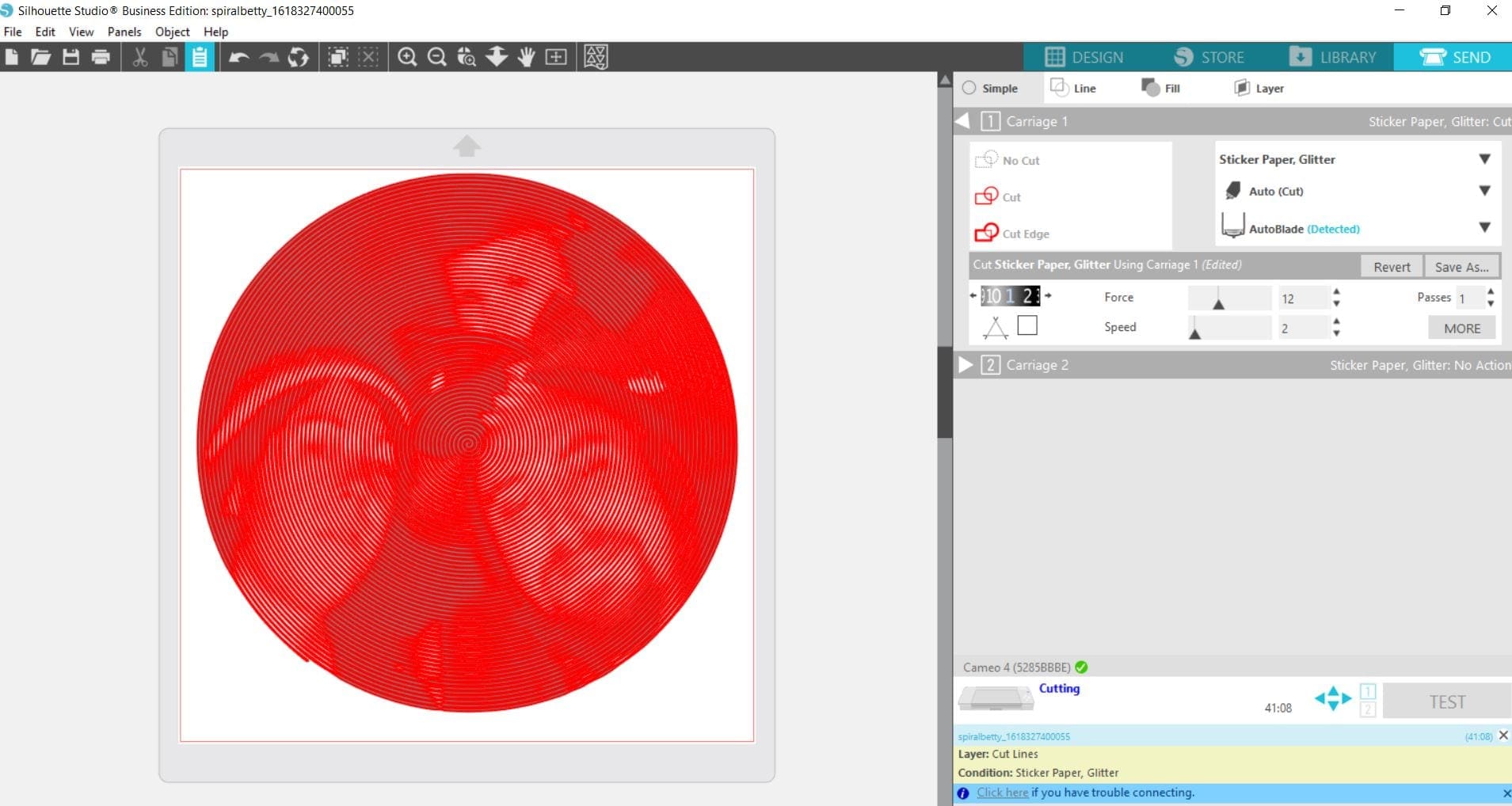This screenshot has width=1512, height=806.
Task: Switch to the LIBRARY tab
Action: pos(1332,57)
